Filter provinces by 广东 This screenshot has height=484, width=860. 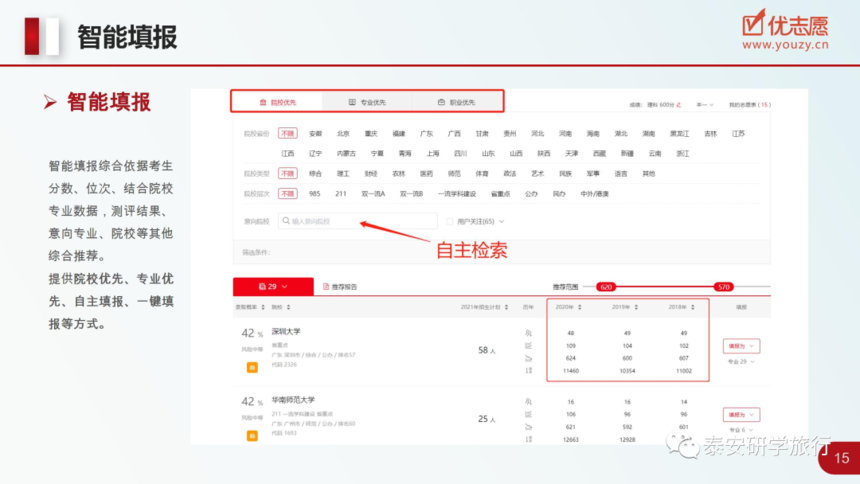pos(426,133)
